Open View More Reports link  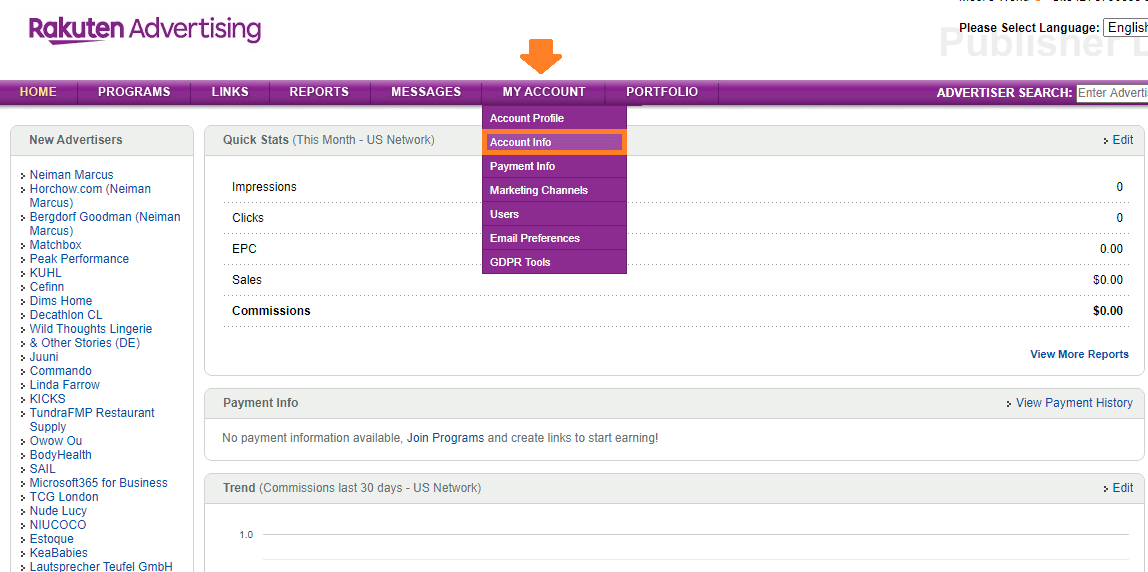tap(1079, 354)
